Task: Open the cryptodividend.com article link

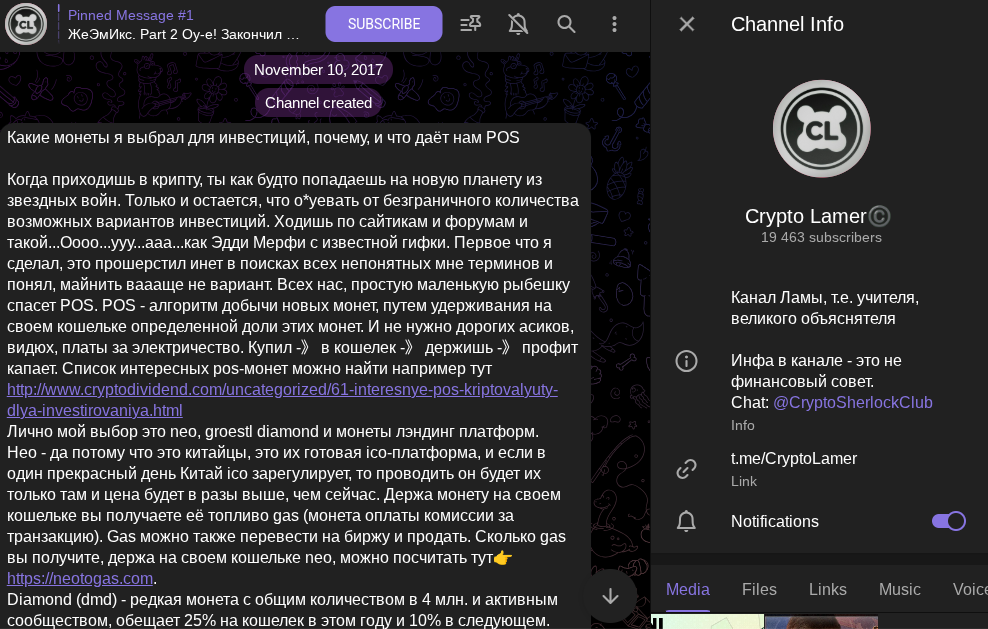Action: pyautogui.click(x=282, y=400)
